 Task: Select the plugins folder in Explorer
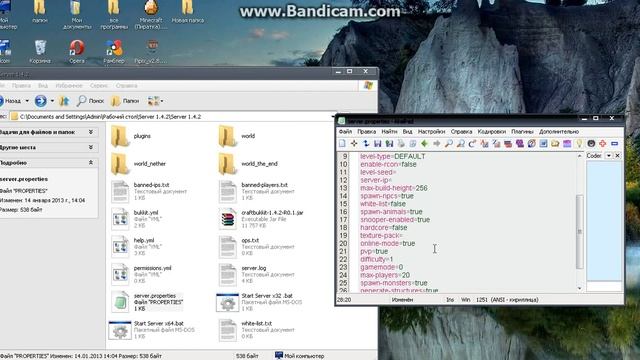click(x=131, y=136)
